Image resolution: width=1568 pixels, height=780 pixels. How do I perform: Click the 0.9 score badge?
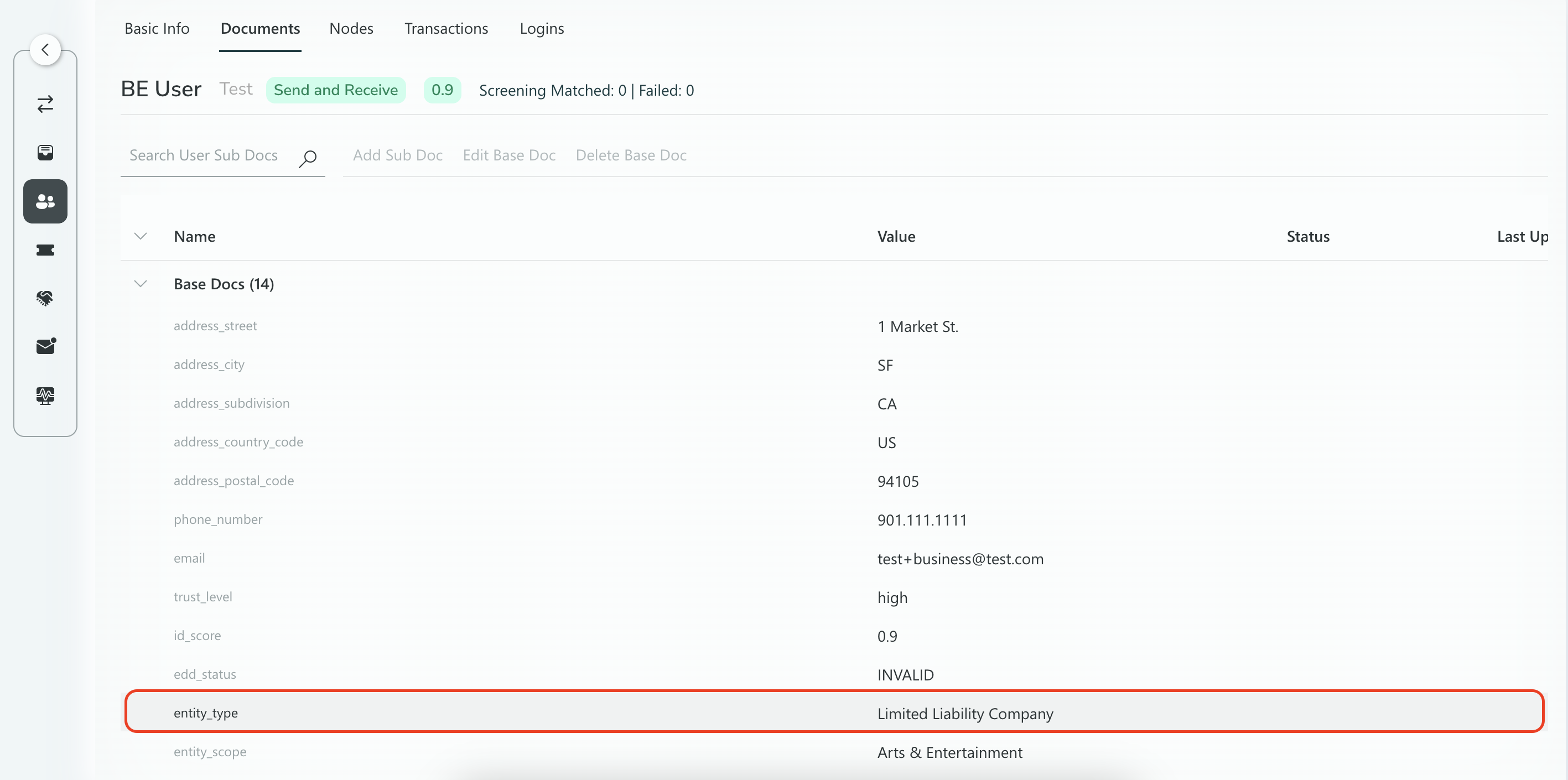tap(442, 90)
